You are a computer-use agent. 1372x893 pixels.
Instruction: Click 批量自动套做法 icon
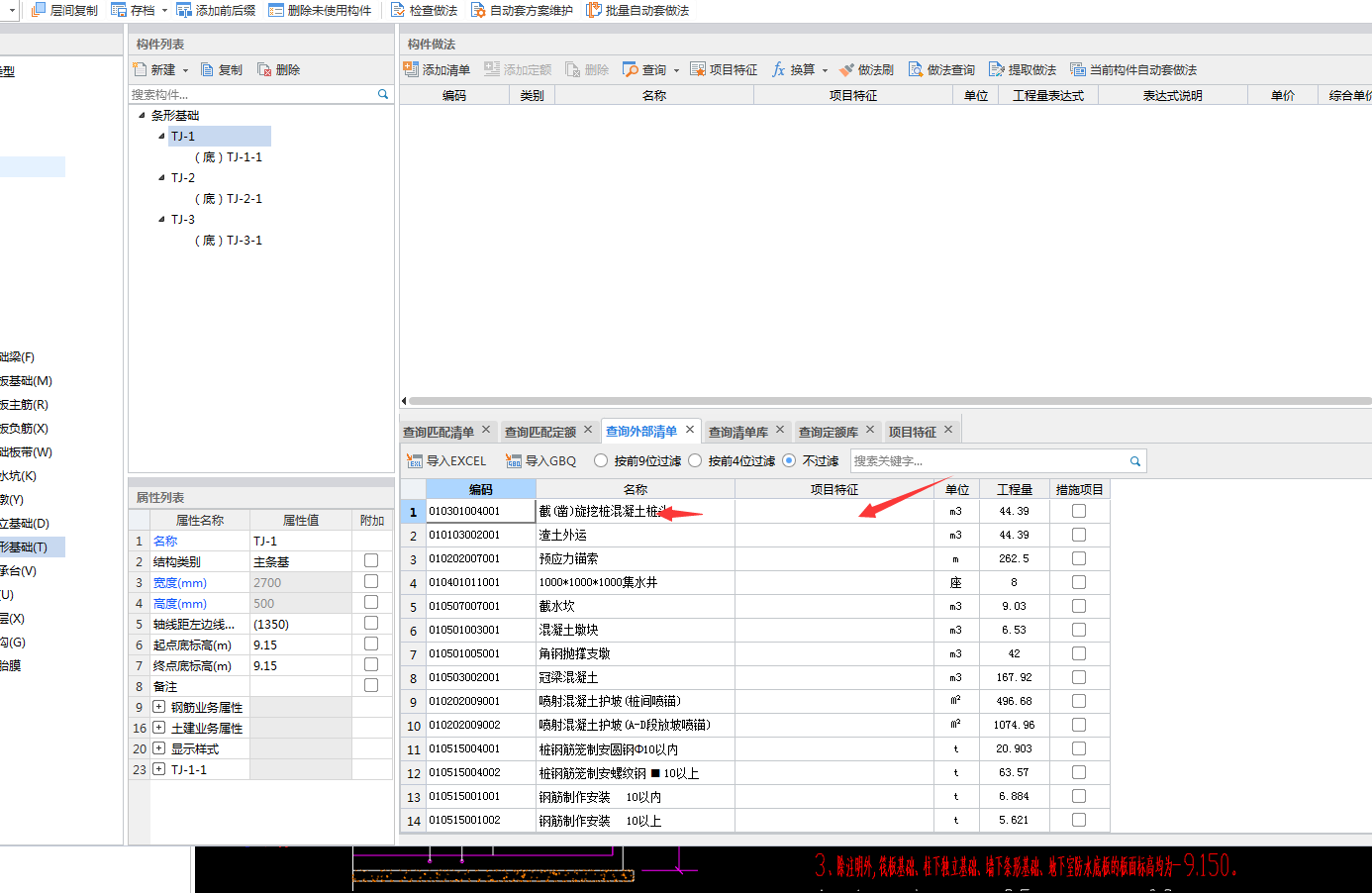point(594,10)
